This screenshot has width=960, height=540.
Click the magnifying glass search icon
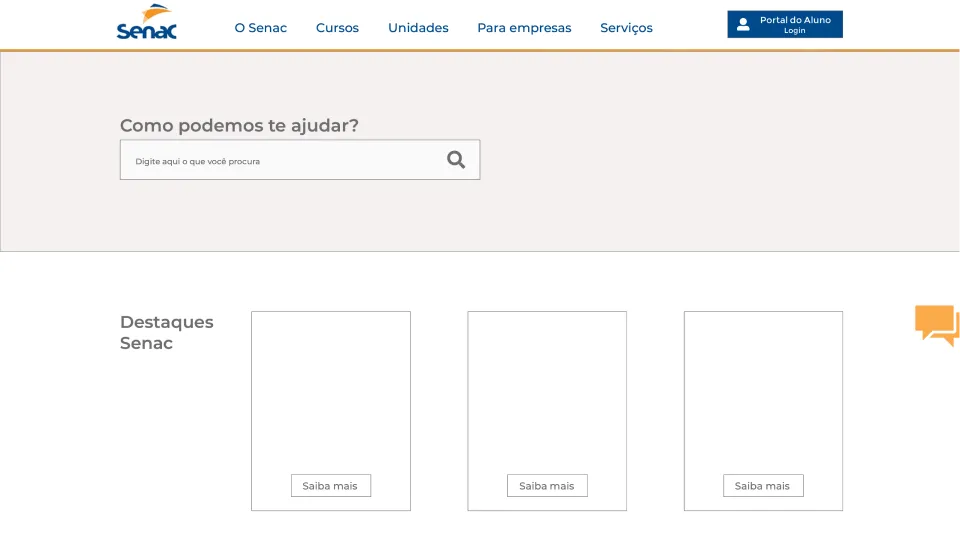pyautogui.click(x=456, y=160)
